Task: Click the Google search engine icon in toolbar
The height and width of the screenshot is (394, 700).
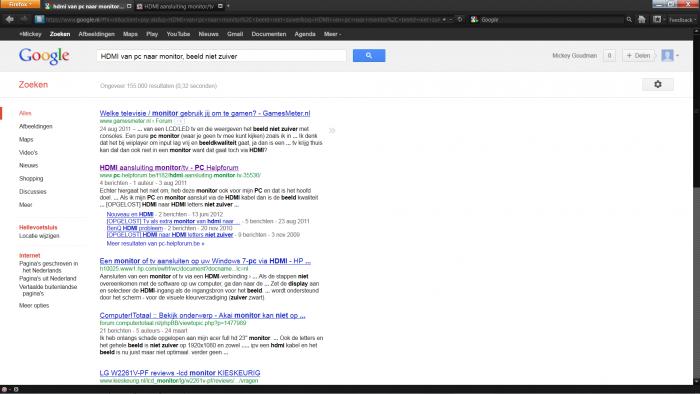Action: pyautogui.click(x=475, y=19)
